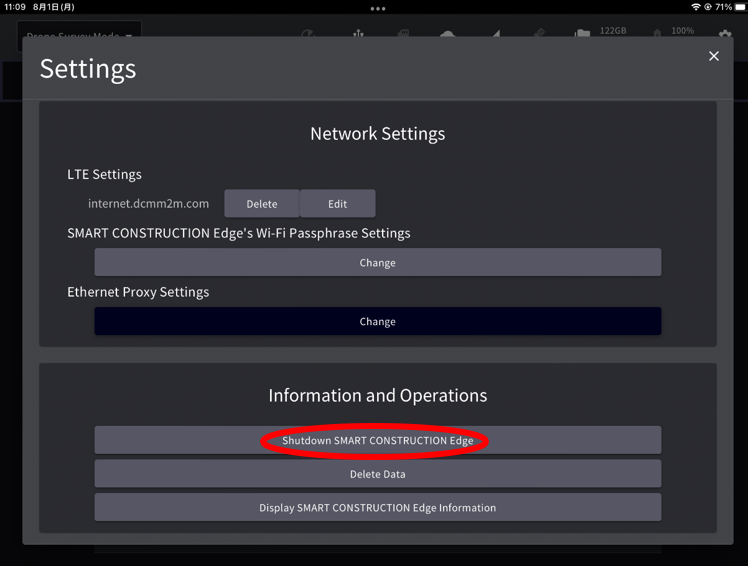Tap the cloud status icon in the toolbar
The width and height of the screenshot is (748, 566).
point(447,33)
